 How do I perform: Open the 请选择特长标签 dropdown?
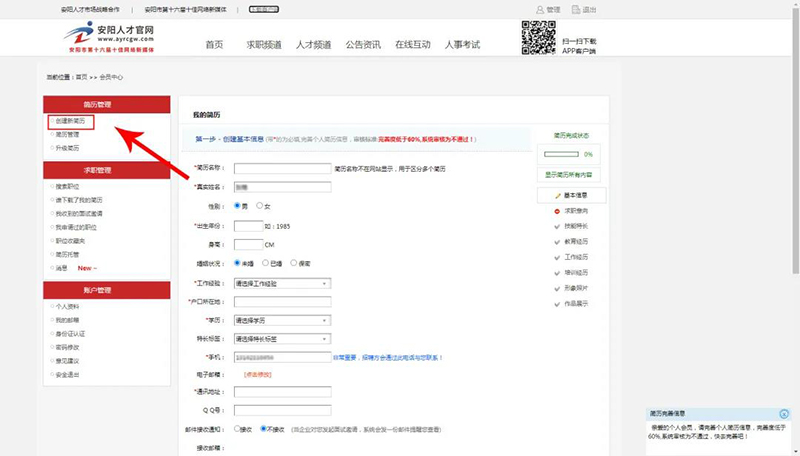point(282,339)
